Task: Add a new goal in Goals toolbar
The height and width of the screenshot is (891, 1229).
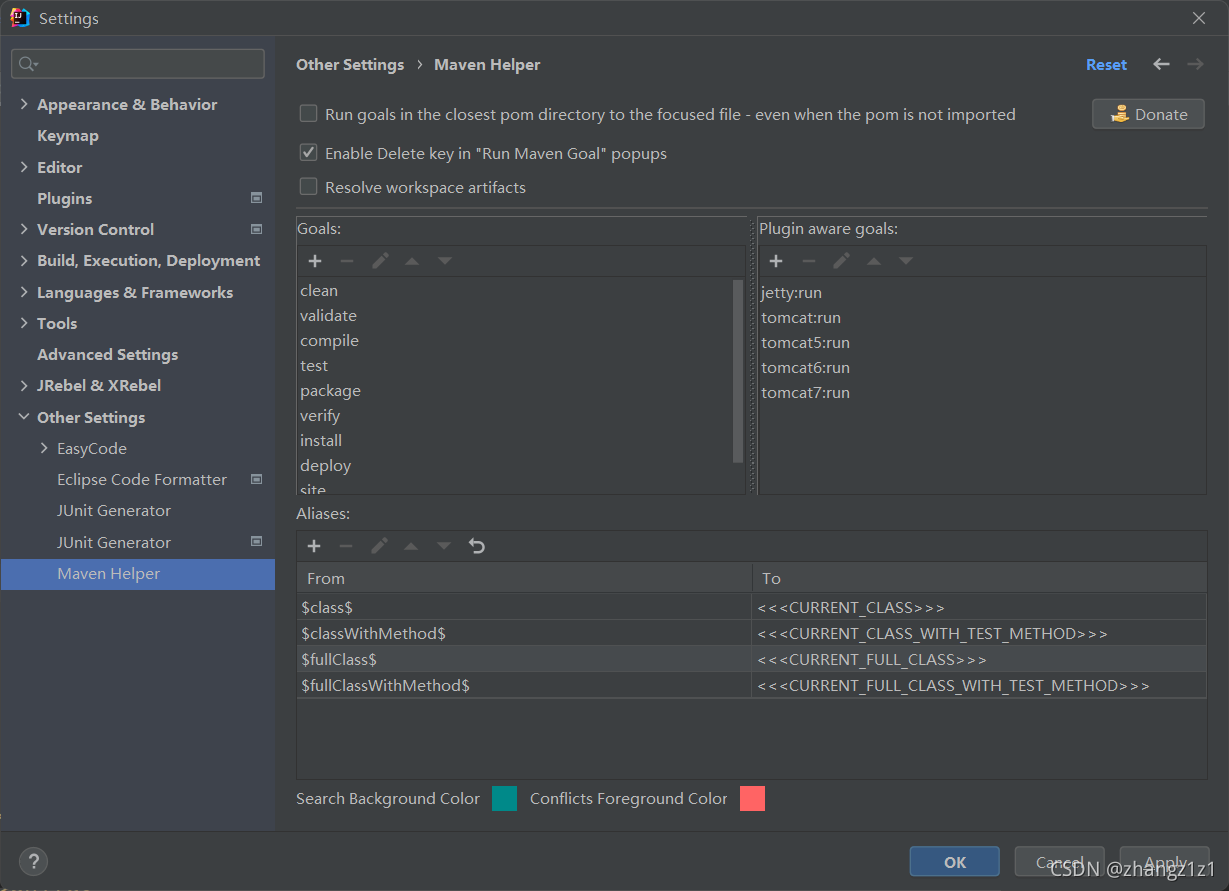Action: click(x=314, y=261)
